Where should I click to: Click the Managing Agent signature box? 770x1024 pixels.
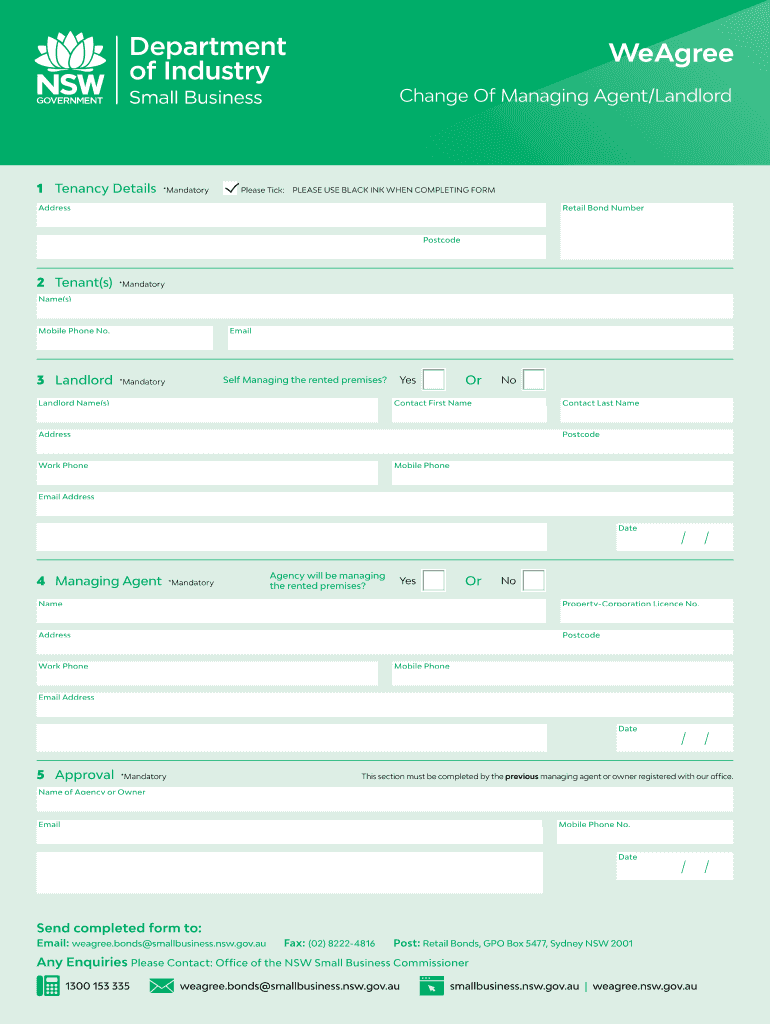coord(291,738)
